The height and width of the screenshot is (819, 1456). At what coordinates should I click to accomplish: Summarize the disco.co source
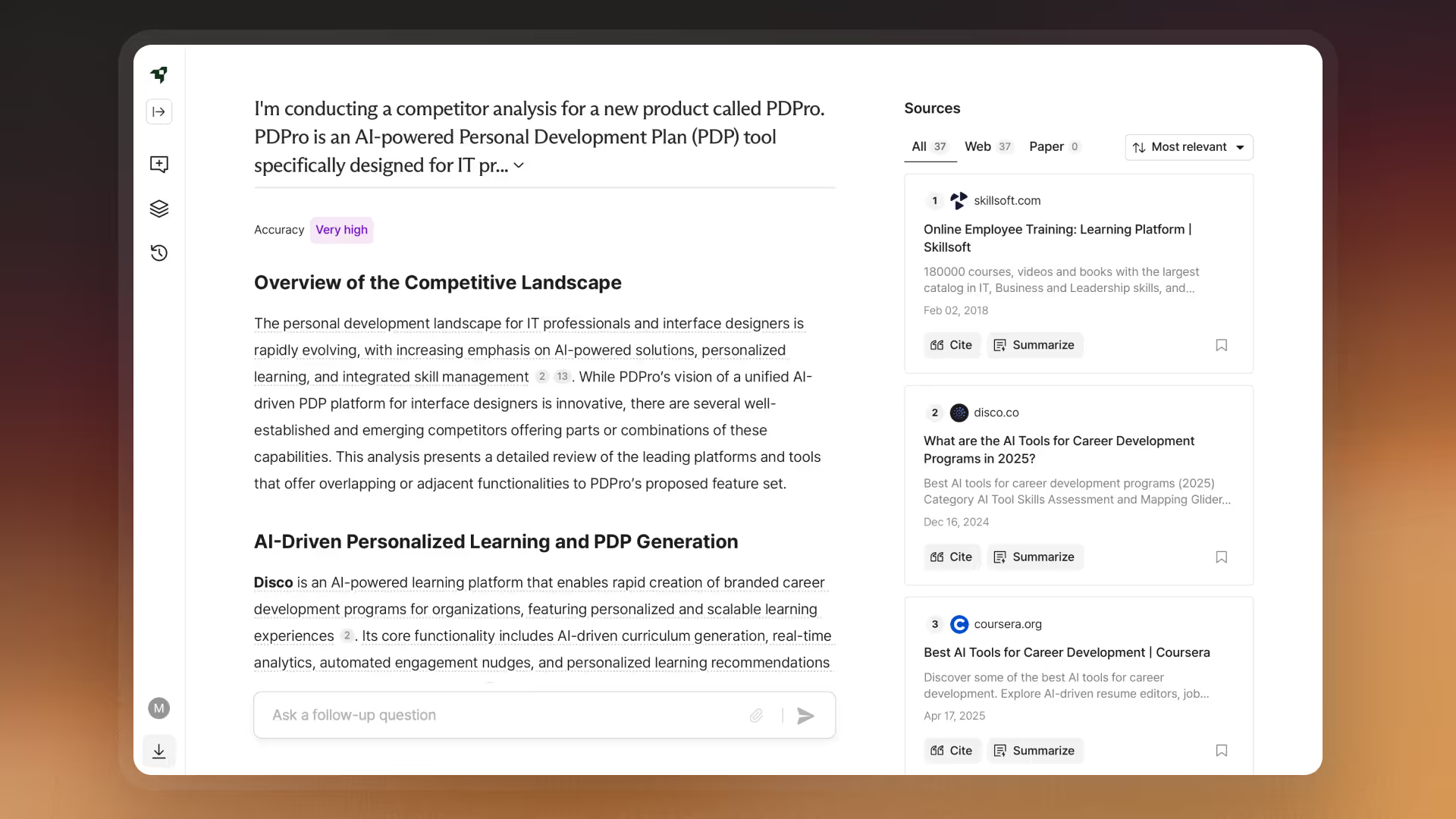pyautogui.click(x=1034, y=557)
